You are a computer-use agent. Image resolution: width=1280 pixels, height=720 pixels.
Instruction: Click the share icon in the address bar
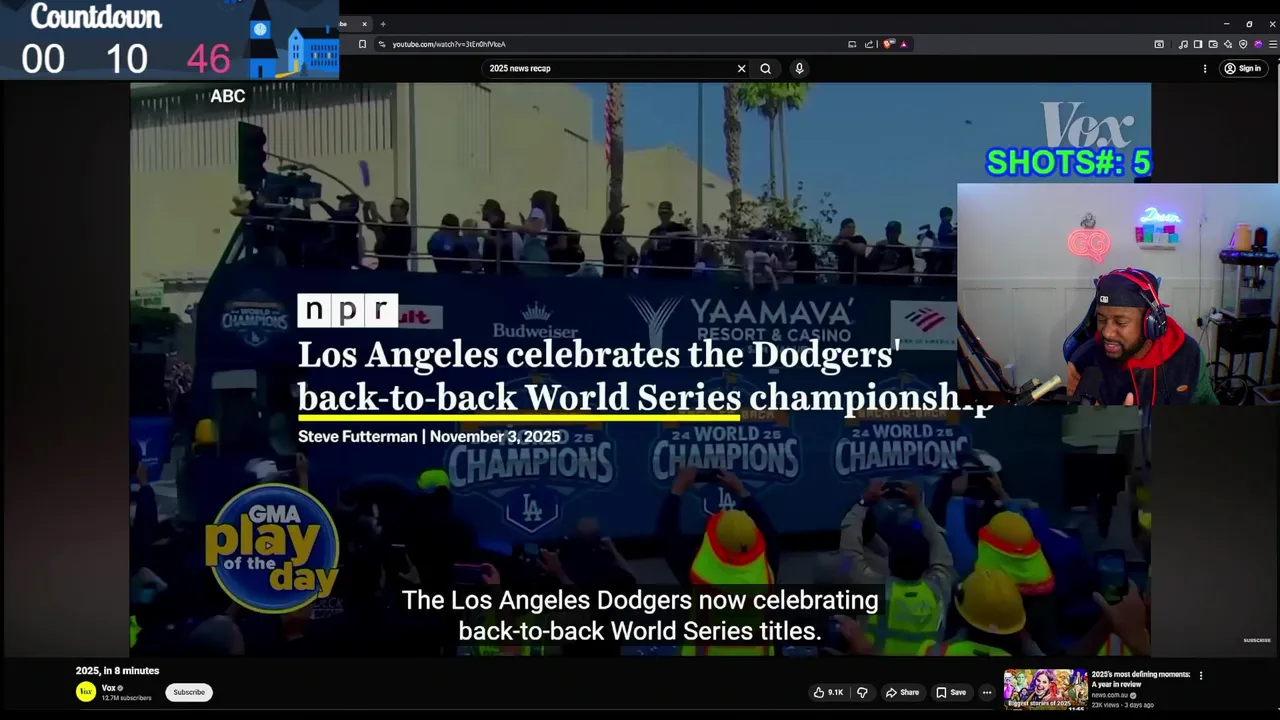pyautogui.click(x=869, y=44)
